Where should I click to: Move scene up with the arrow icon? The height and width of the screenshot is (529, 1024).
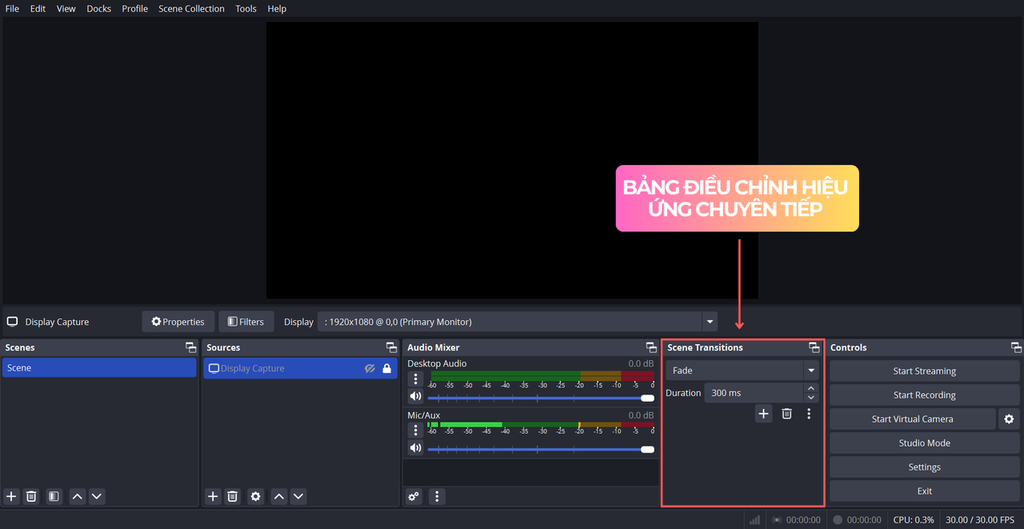tap(77, 496)
